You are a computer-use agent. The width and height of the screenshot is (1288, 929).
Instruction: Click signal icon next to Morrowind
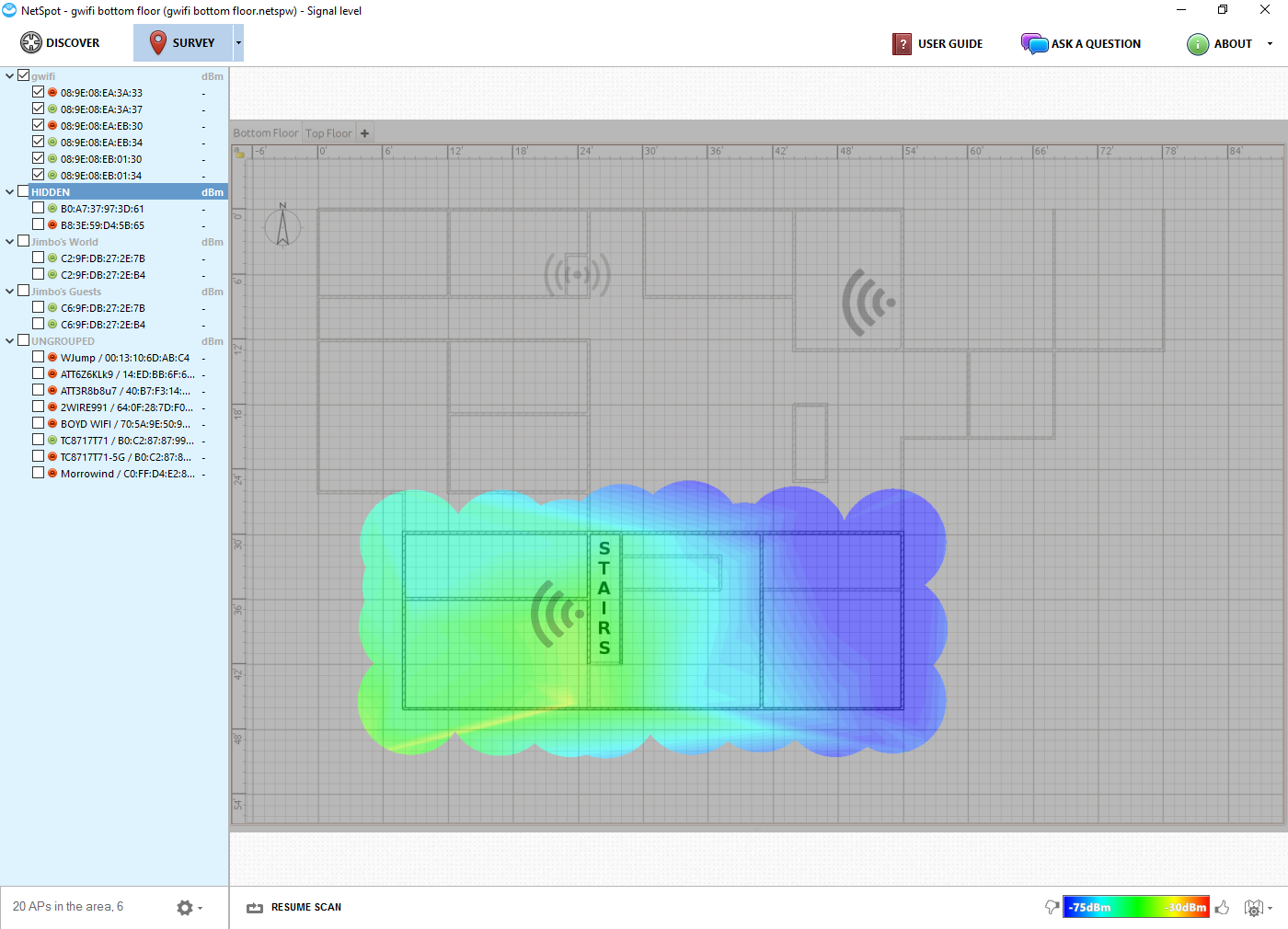click(x=52, y=473)
